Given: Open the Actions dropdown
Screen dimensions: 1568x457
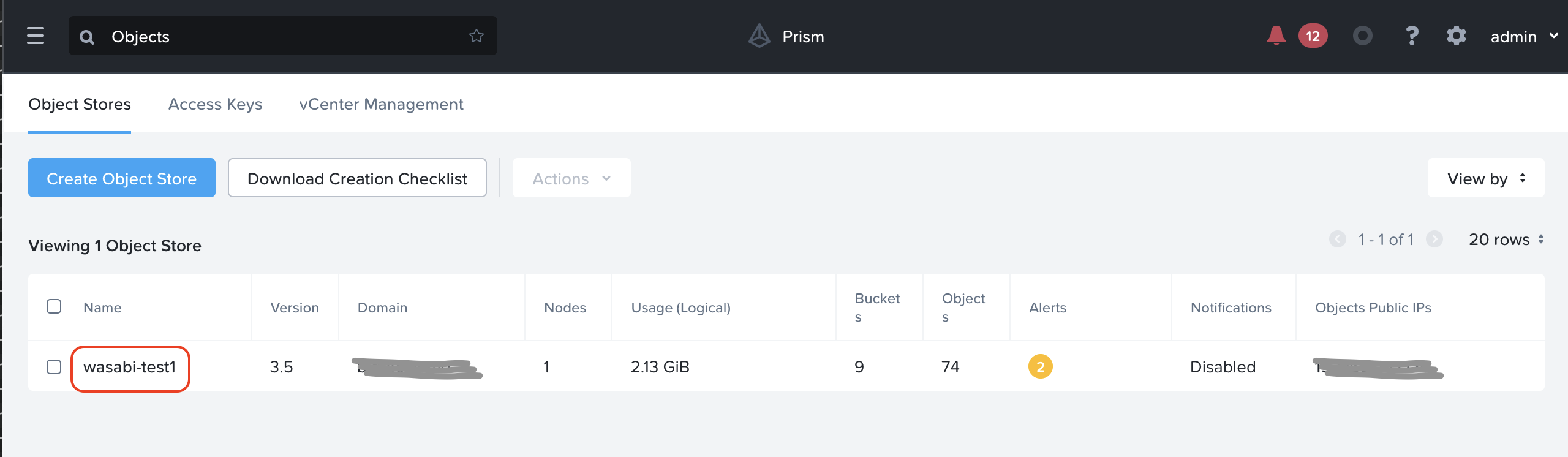Looking at the screenshot, I should tap(571, 178).
